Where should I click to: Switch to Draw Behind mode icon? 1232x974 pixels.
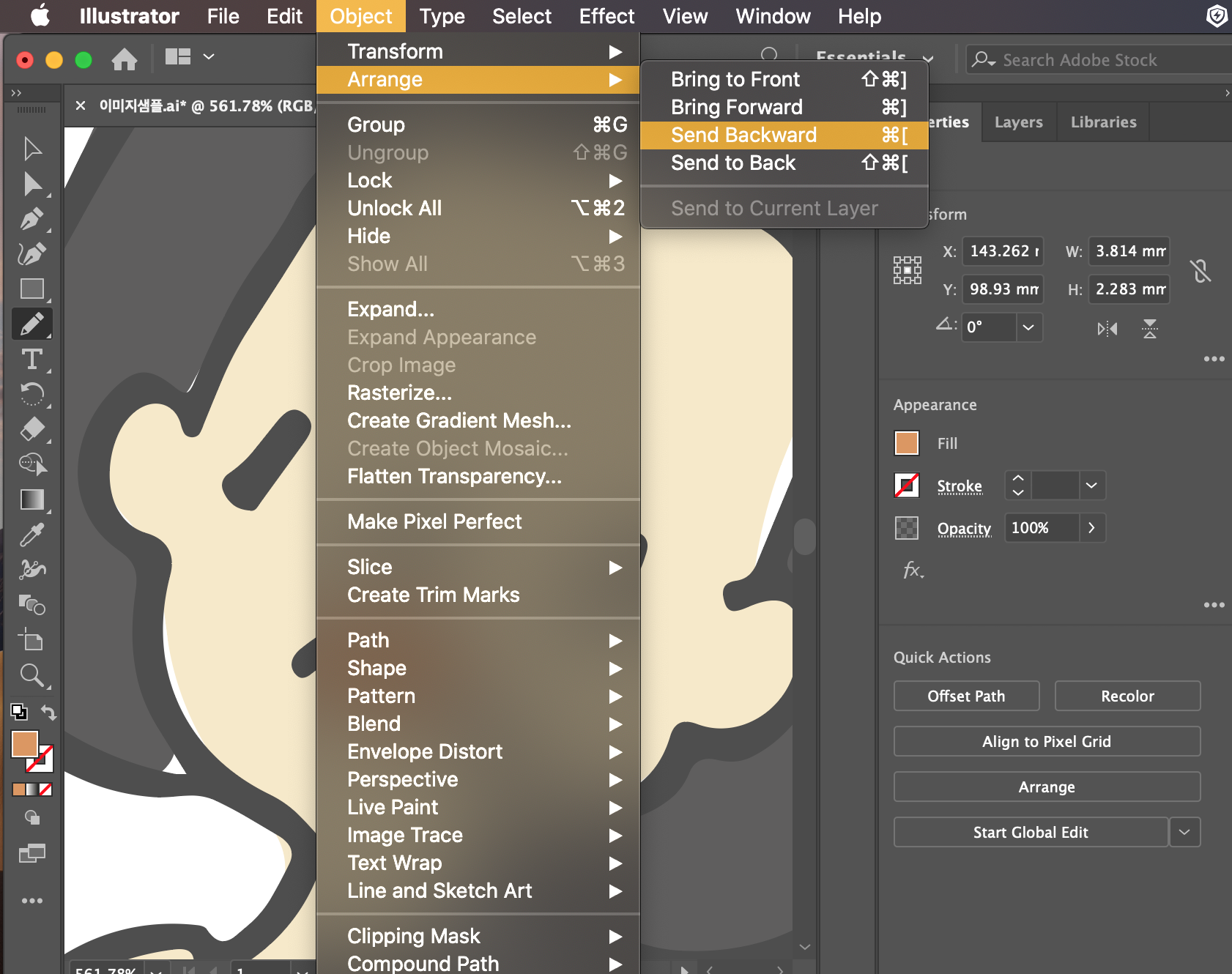pos(32,817)
